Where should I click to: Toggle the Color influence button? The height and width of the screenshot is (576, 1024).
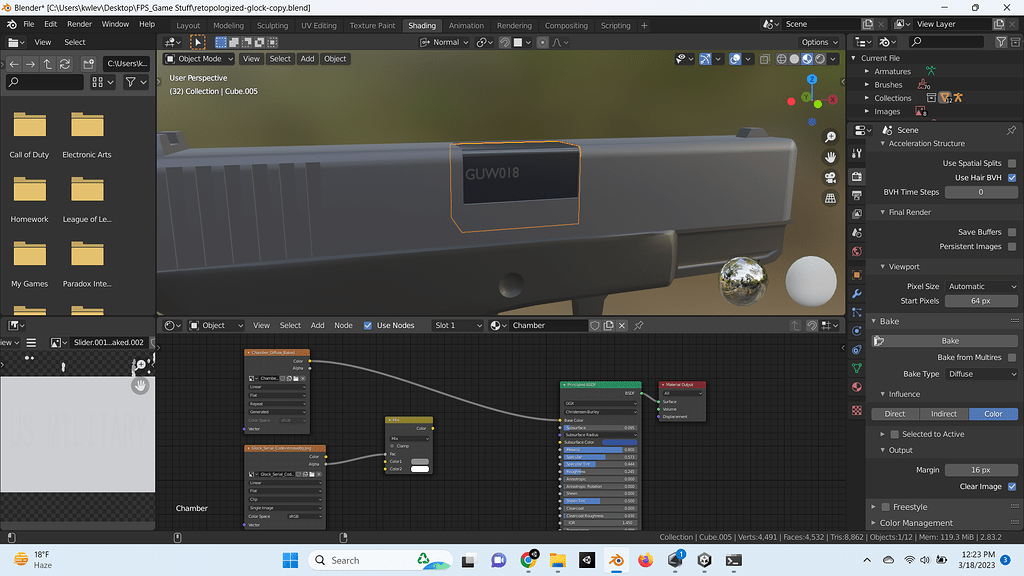pos(993,414)
